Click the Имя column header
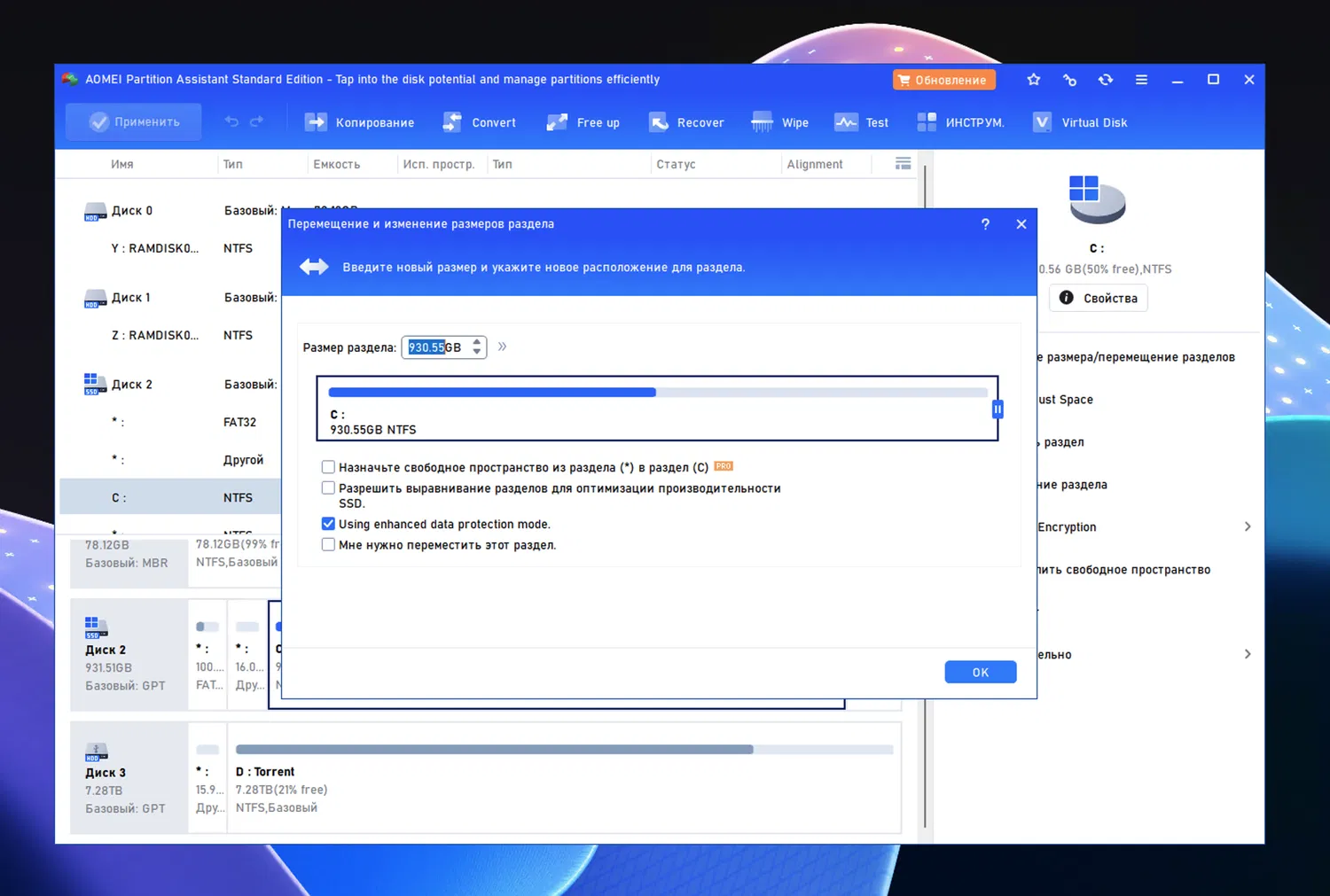Screen dimensions: 1330x896 [122, 164]
